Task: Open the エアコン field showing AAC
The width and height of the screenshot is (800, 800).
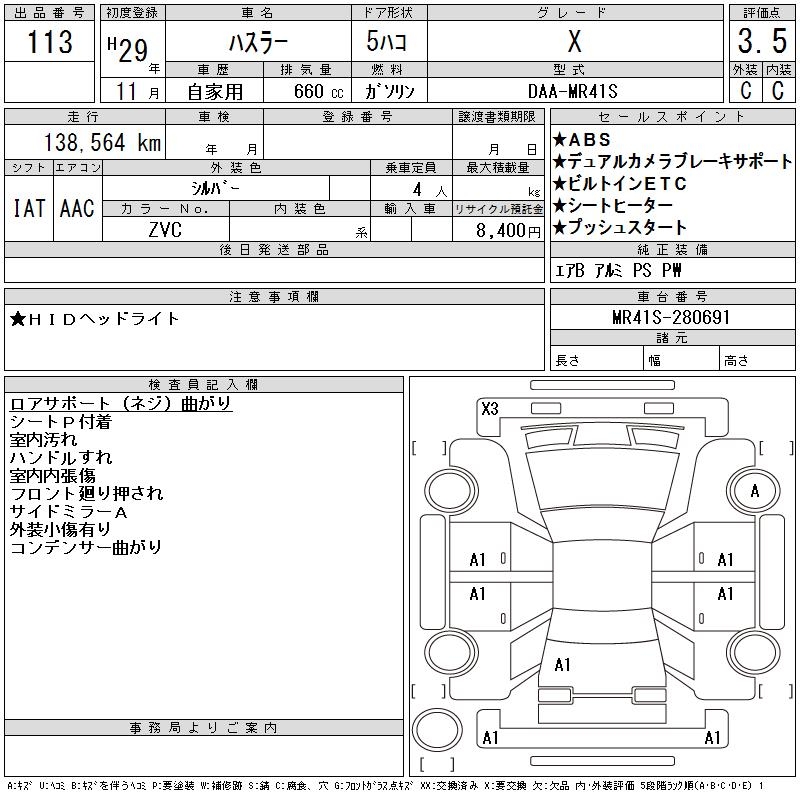Action: click(x=77, y=208)
